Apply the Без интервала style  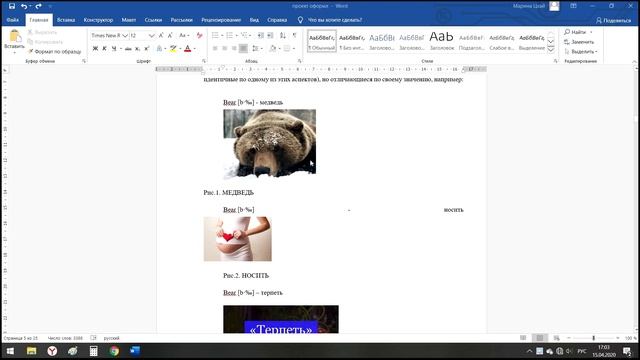point(352,41)
